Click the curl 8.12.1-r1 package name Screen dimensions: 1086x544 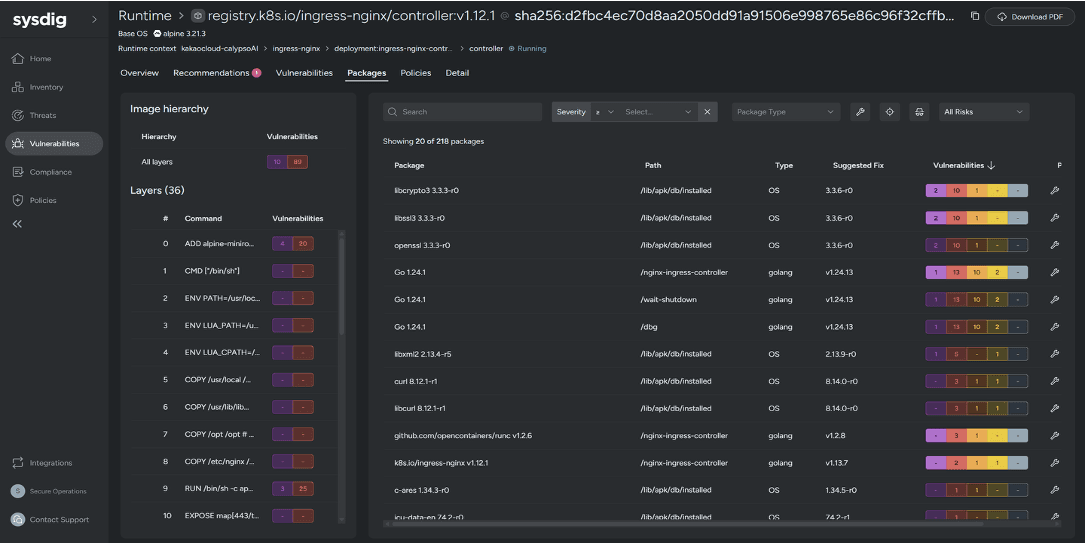[416, 381]
